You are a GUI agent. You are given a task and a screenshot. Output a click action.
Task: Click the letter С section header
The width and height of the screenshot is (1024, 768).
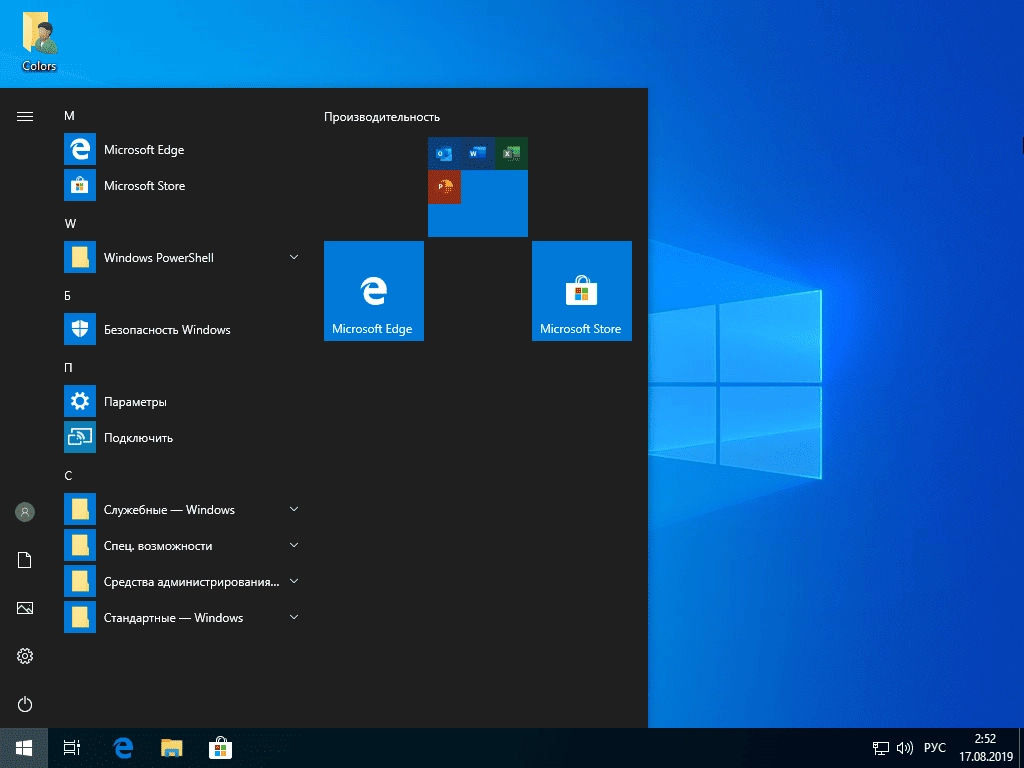click(68, 475)
